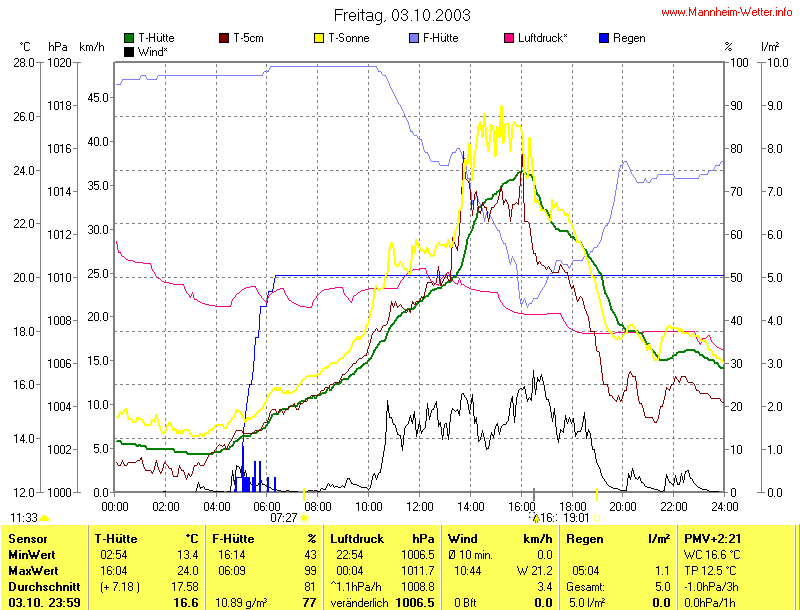Click the green T-Hütte legend swatch
The height and width of the screenshot is (610, 800).
coord(129,38)
